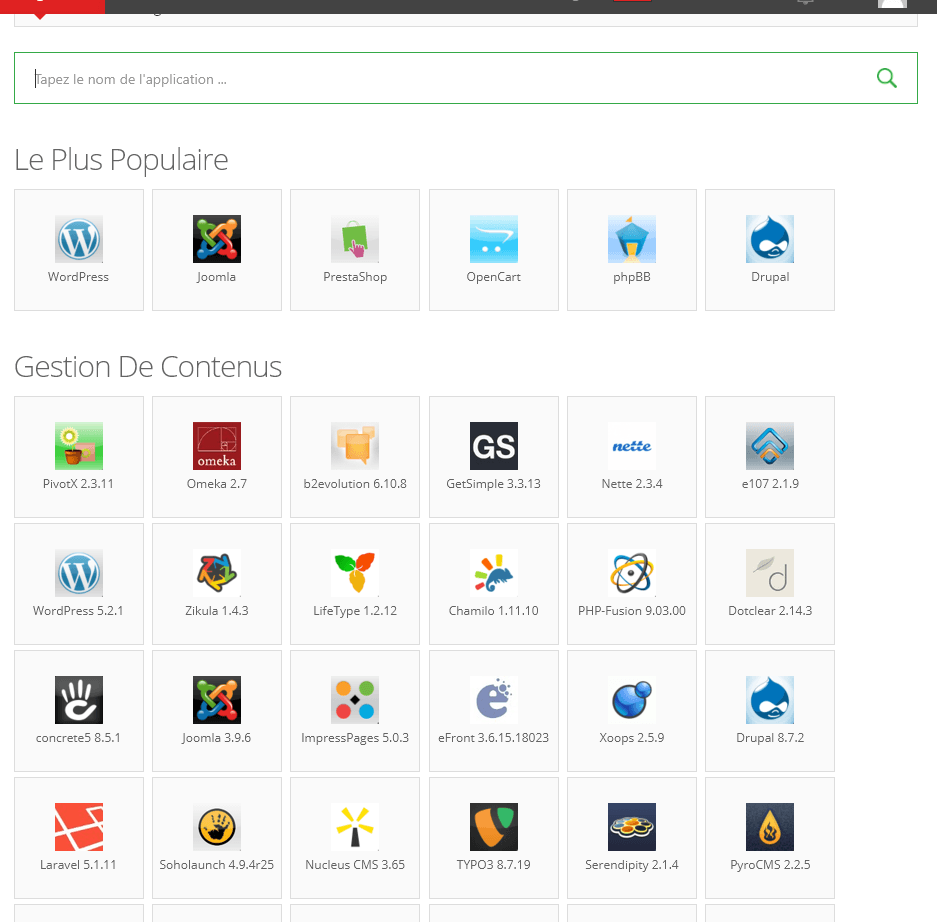Choose the Serendipity 2.1.4 icon

(632, 827)
